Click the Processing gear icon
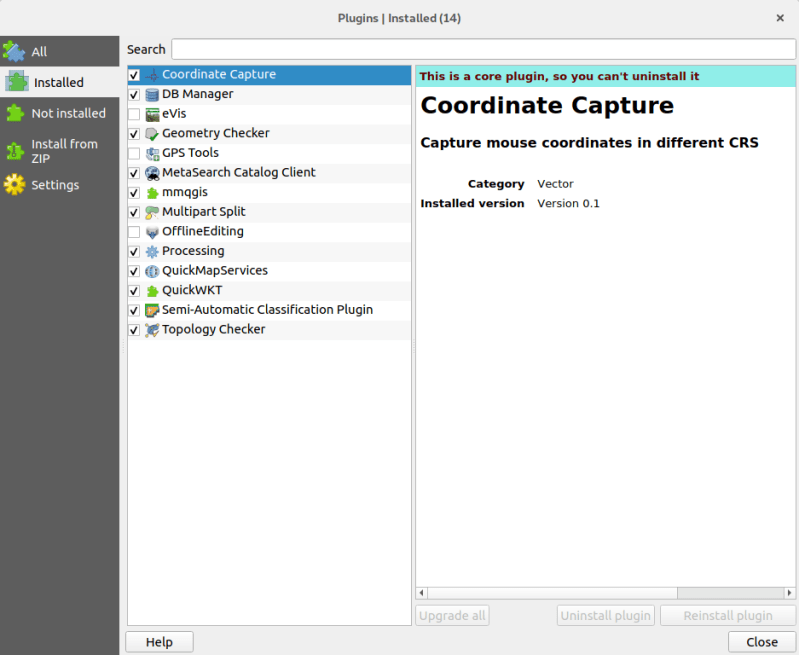 [x=152, y=252]
